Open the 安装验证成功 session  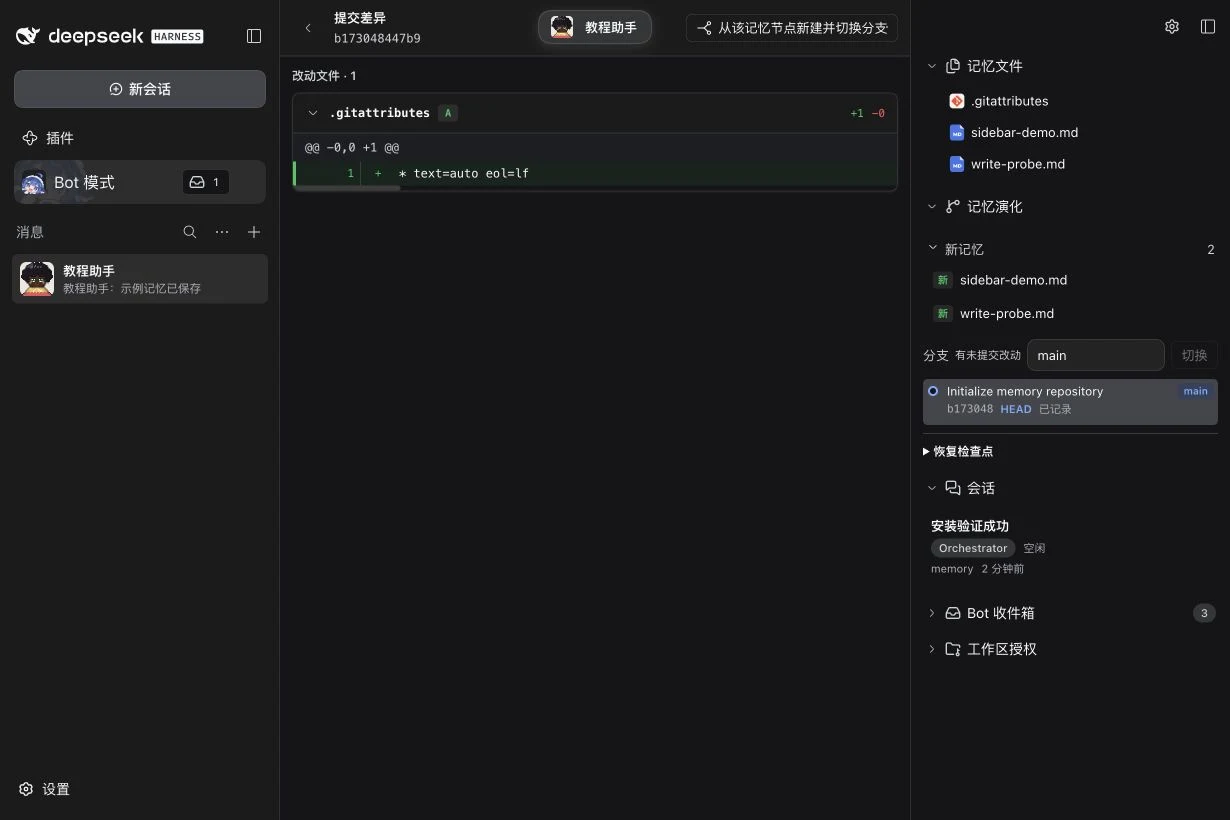coord(970,526)
